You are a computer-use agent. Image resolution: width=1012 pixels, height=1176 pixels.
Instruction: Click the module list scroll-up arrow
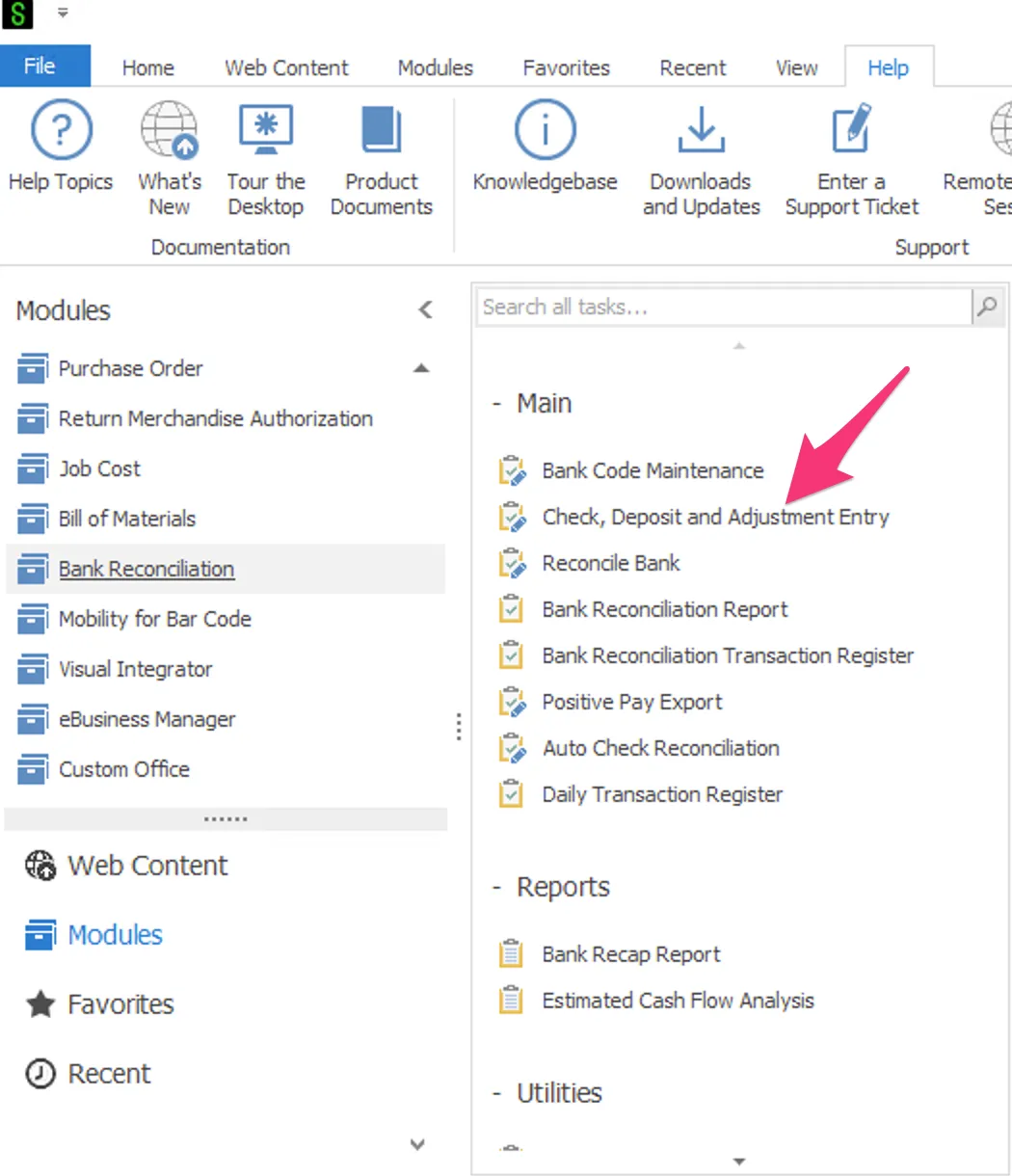point(421,368)
